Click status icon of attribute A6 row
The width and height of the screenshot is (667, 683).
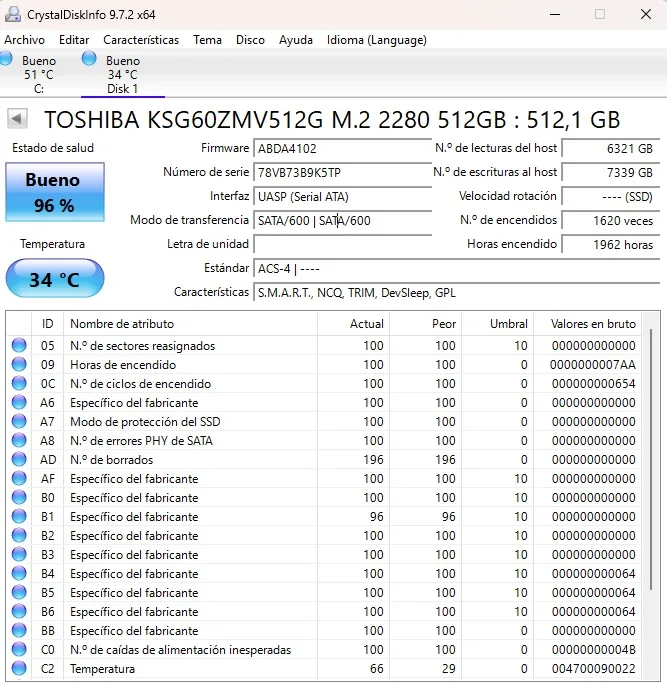[19, 402]
